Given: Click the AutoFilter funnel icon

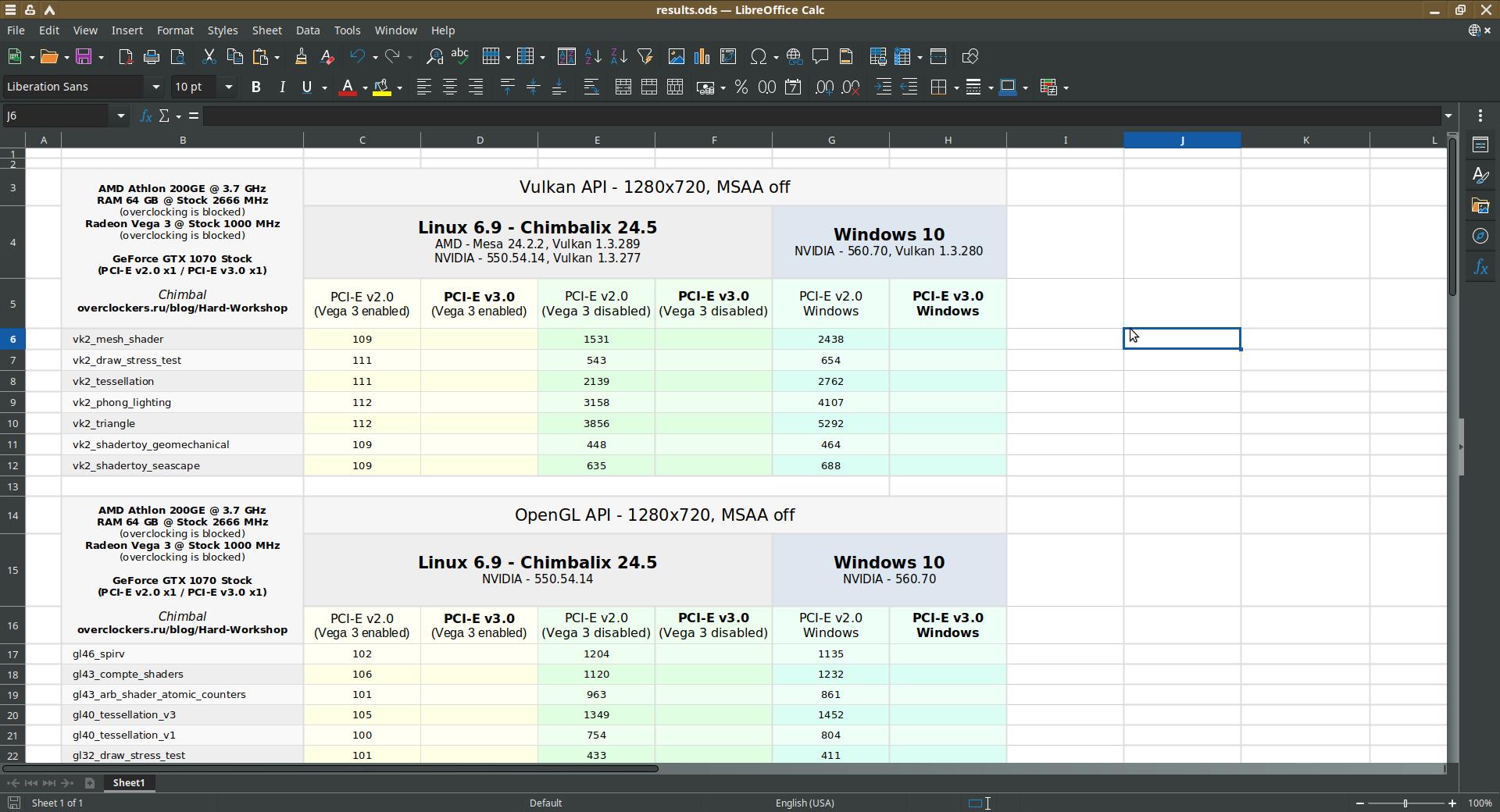Looking at the screenshot, I should click(x=645, y=57).
